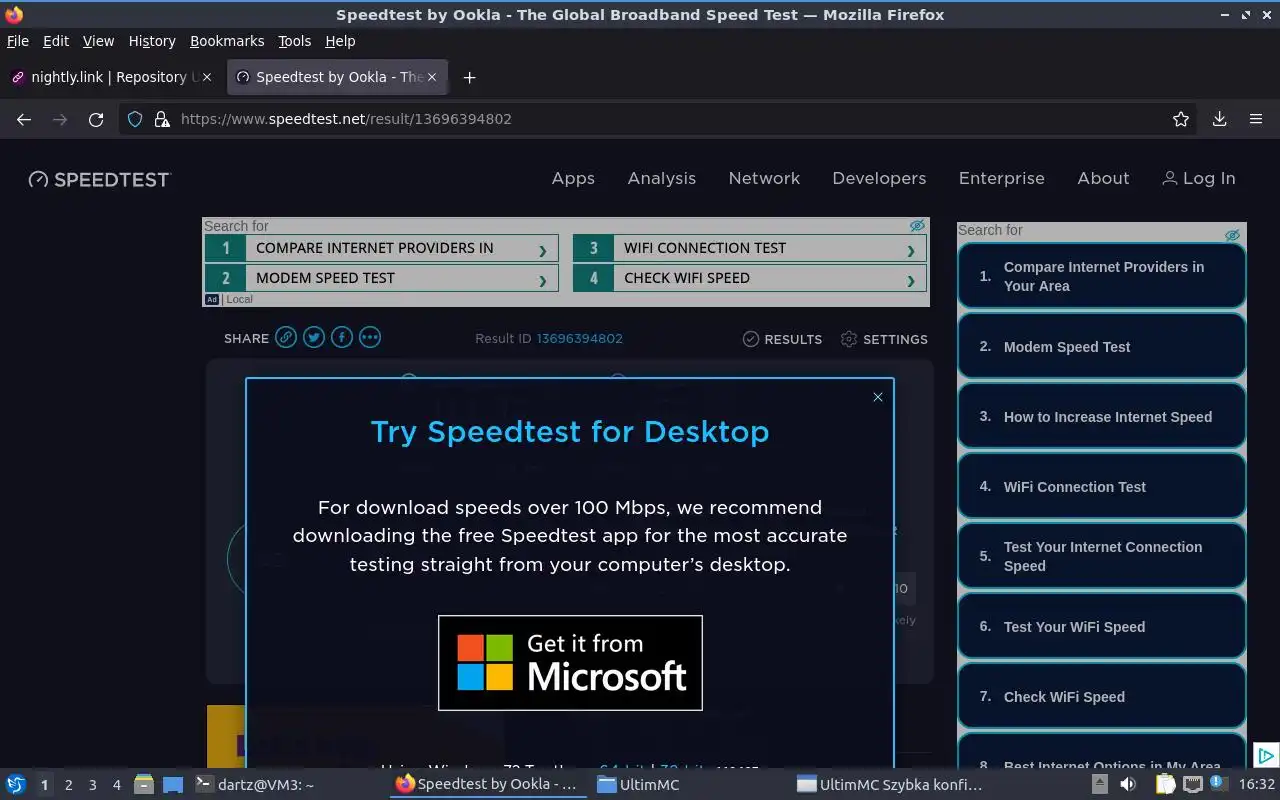Image resolution: width=1280 pixels, height=800 pixels.
Task: Click Log In on Speedtest
Action: (x=1199, y=178)
